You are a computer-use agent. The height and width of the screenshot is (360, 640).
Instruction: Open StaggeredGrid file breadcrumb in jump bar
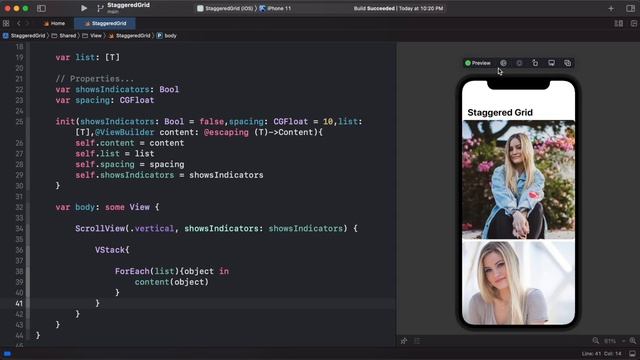pyautogui.click(x=129, y=36)
